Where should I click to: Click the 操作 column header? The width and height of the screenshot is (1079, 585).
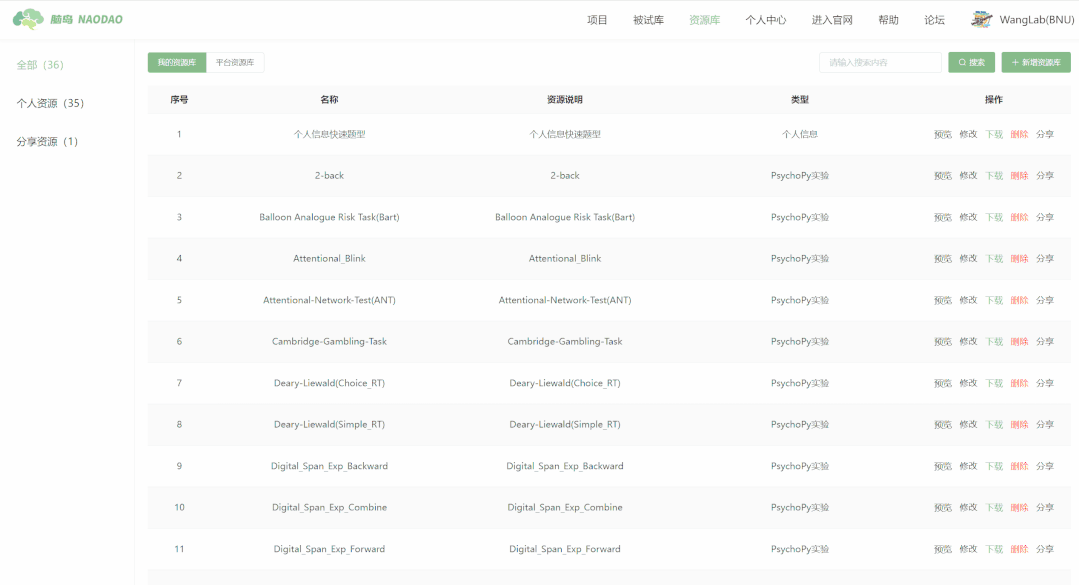pyautogui.click(x=994, y=100)
